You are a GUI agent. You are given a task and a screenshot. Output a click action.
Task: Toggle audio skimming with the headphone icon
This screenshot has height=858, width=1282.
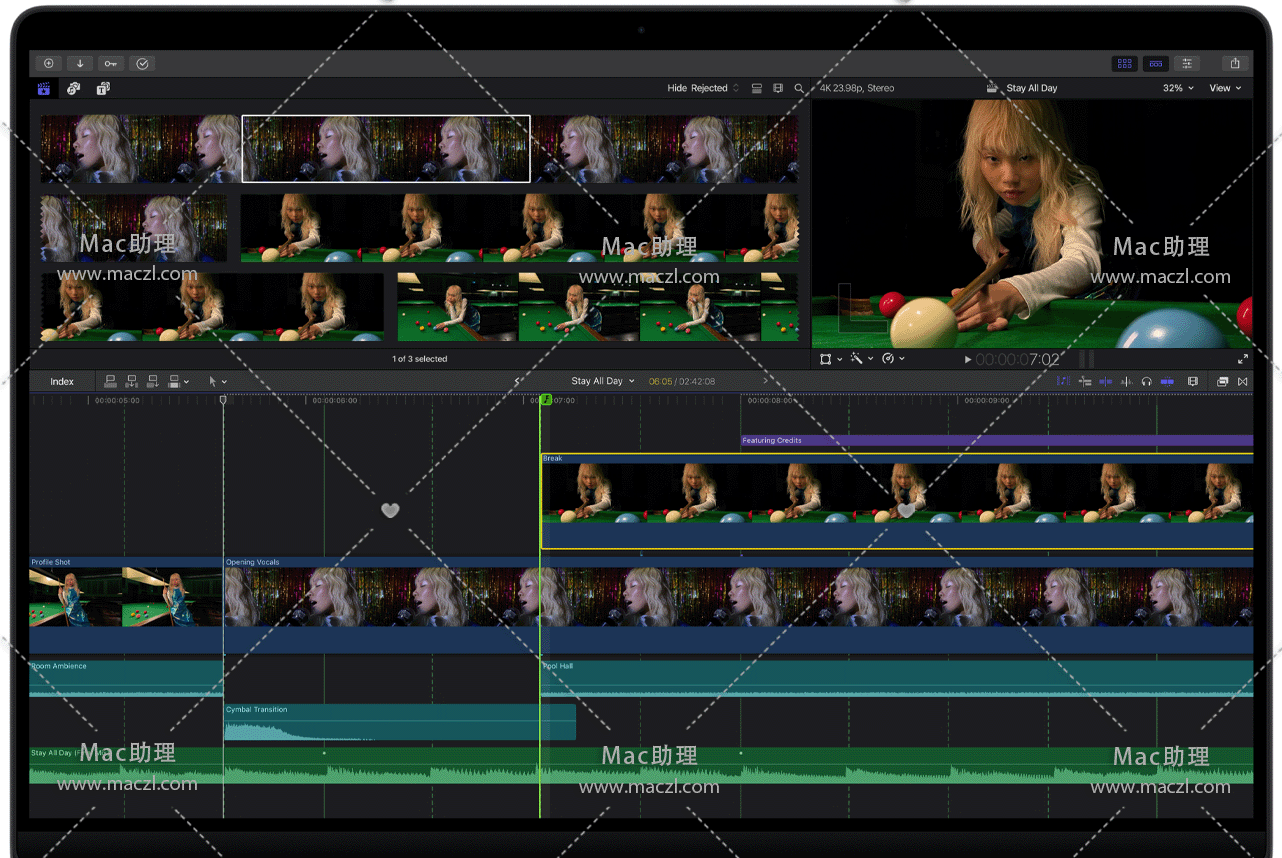click(x=1146, y=381)
